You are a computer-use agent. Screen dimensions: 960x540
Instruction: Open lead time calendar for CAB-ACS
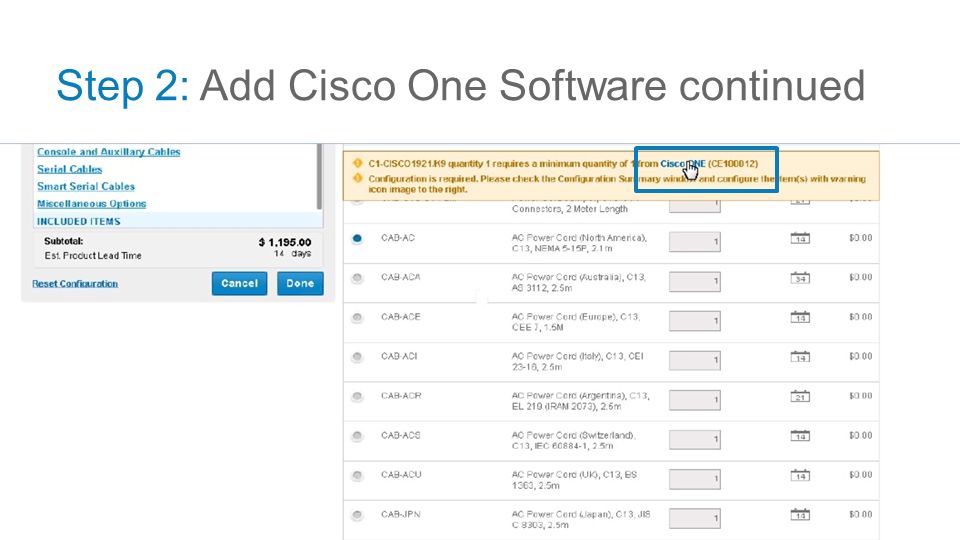(x=800, y=435)
